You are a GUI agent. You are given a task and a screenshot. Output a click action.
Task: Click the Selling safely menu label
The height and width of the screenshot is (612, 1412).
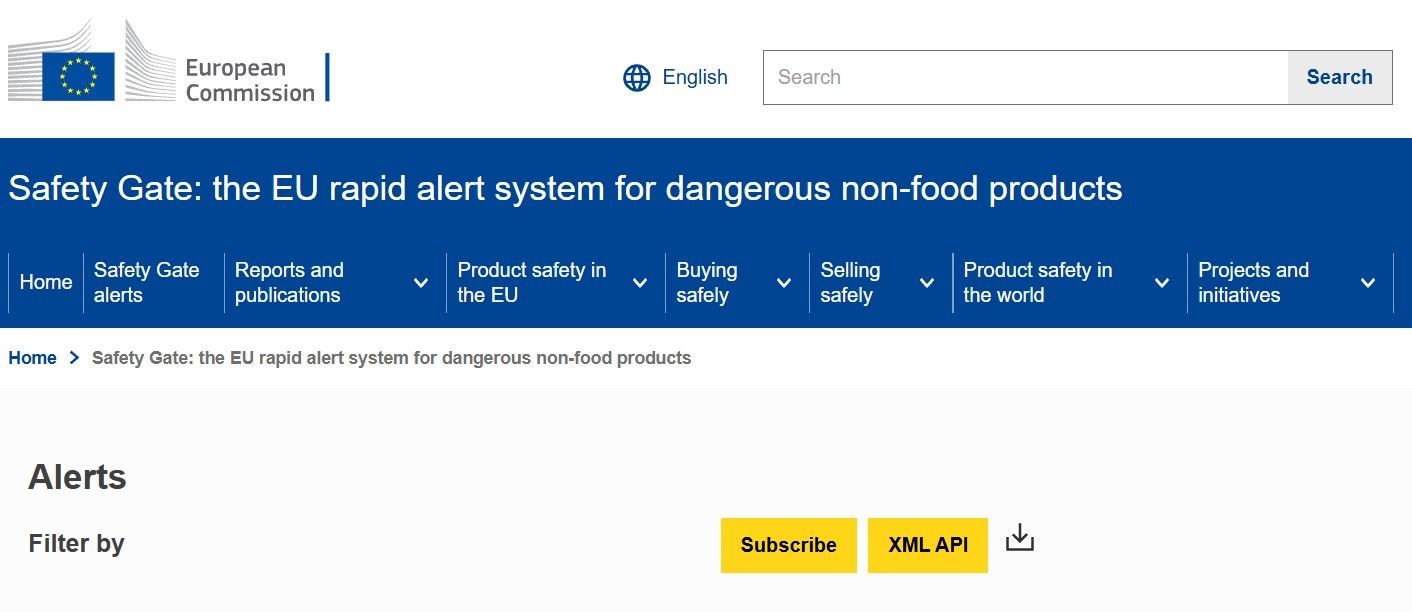850,283
